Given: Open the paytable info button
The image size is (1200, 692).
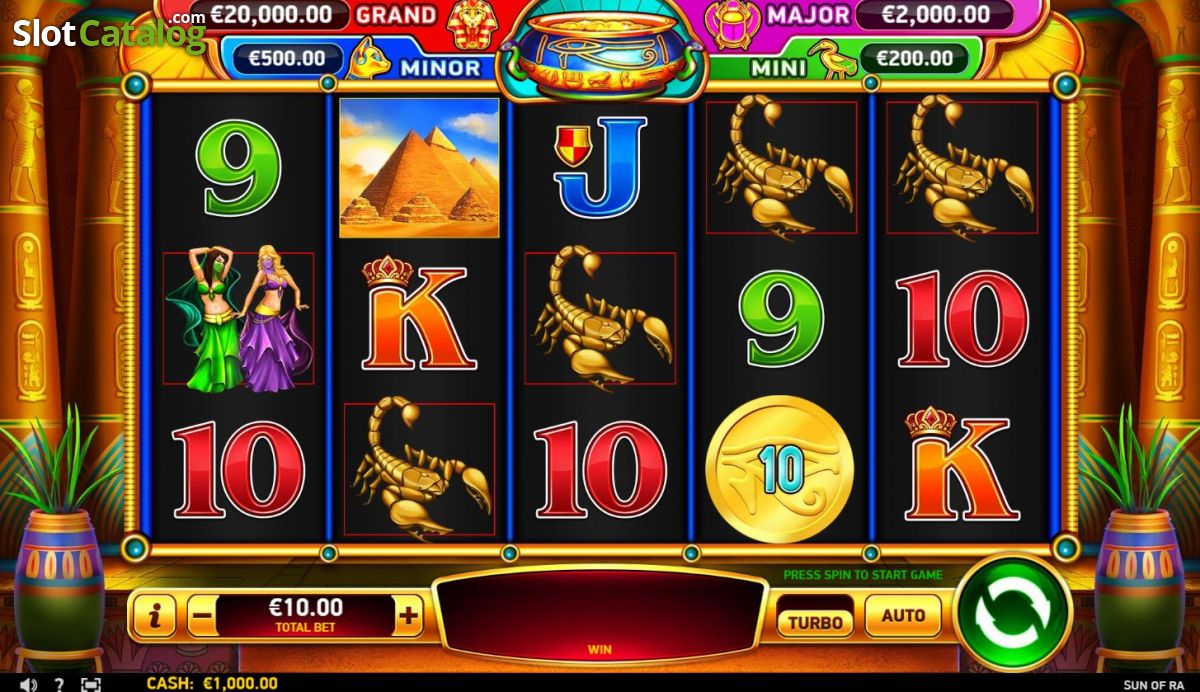Looking at the screenshot, I should tap(154, 617).
